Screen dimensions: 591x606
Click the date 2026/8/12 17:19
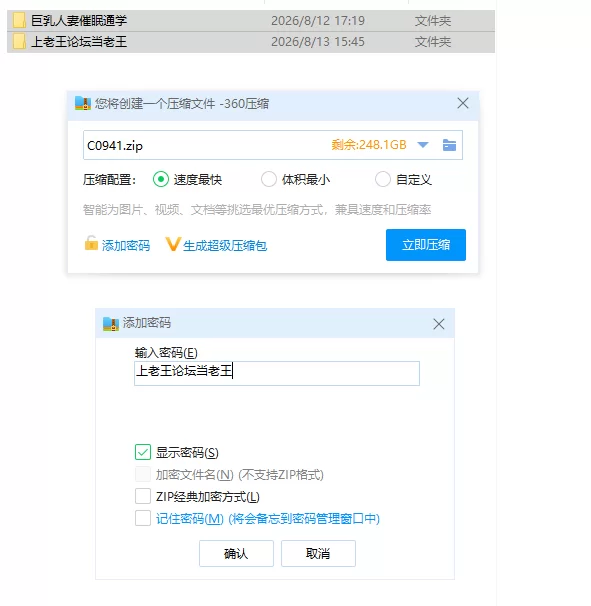pos(318,20)
